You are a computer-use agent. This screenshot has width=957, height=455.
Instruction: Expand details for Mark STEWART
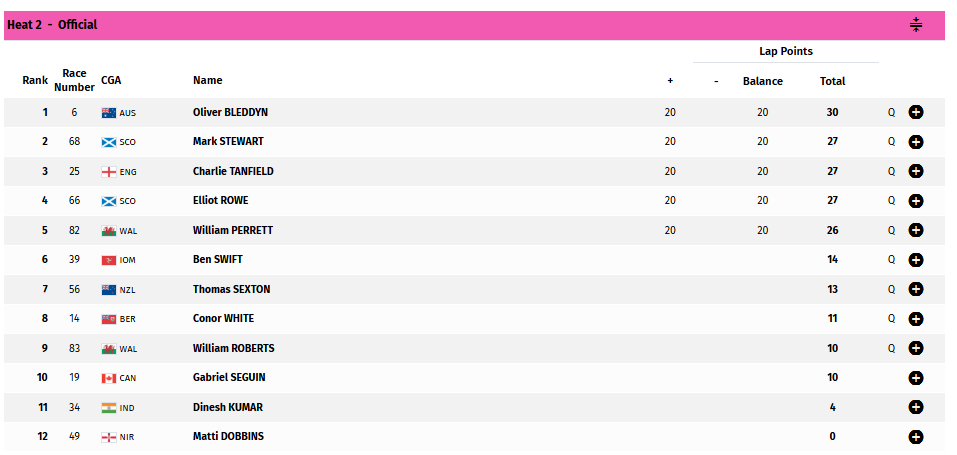(915, 142)
